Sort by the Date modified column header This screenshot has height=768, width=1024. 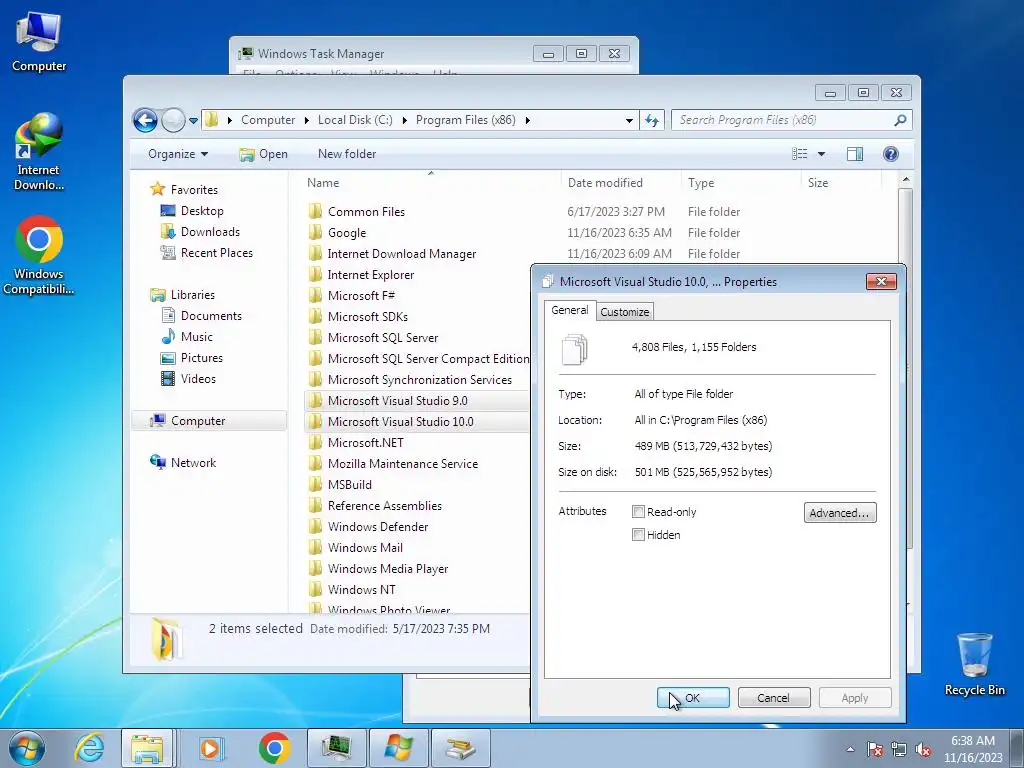621,183
